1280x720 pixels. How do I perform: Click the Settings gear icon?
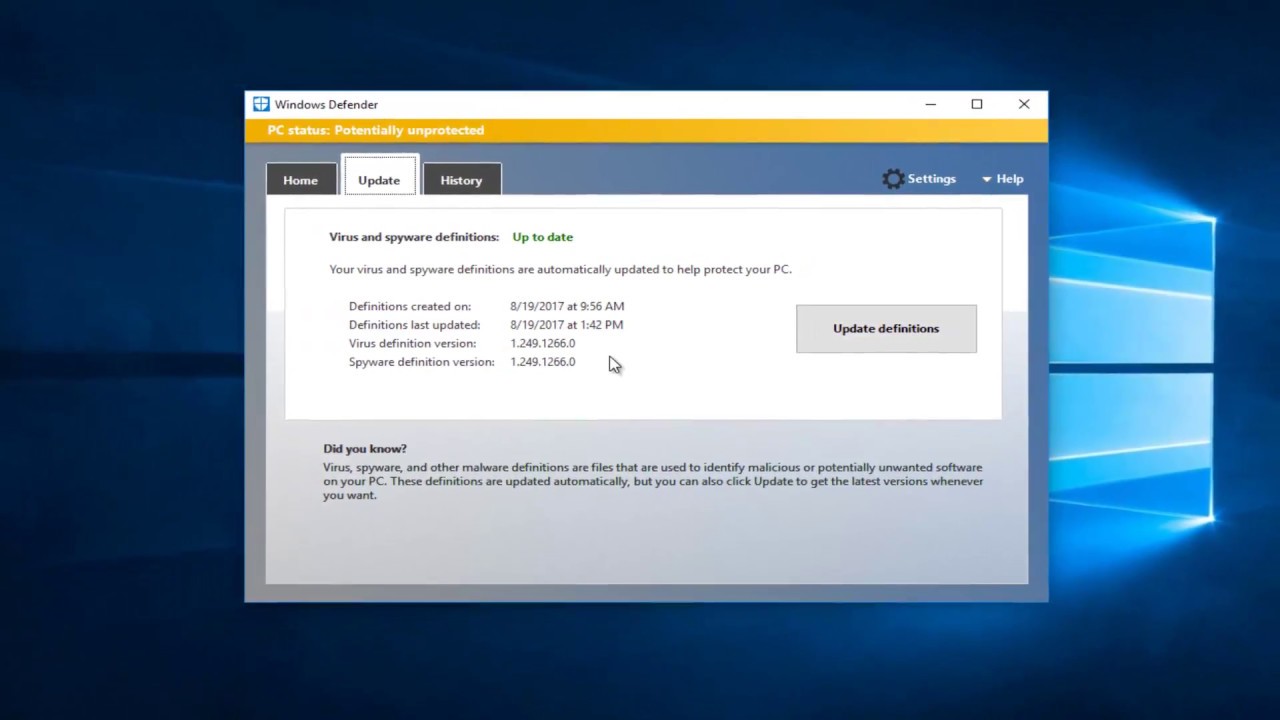tap(893, 179)
